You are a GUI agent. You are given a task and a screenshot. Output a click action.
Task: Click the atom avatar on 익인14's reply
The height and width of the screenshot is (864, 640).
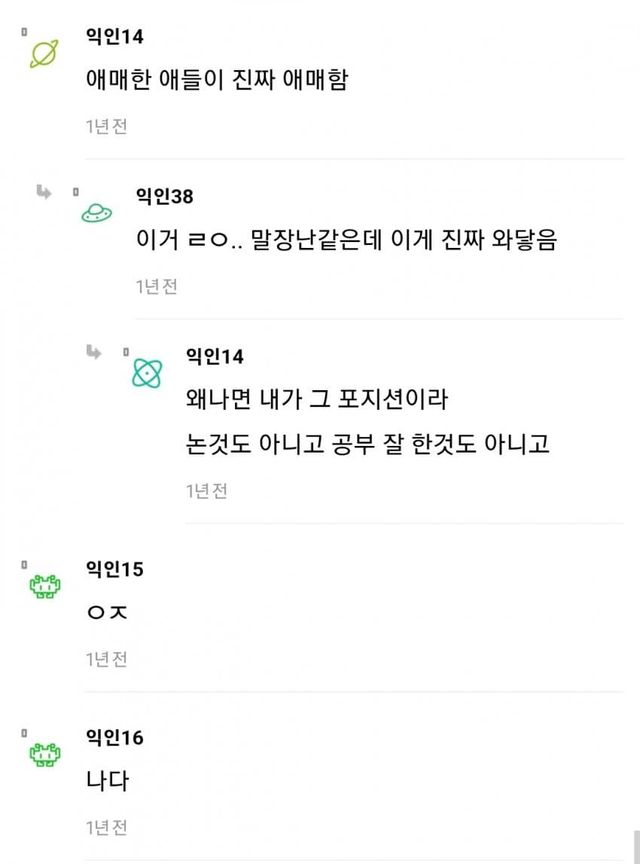pos(147,373)
